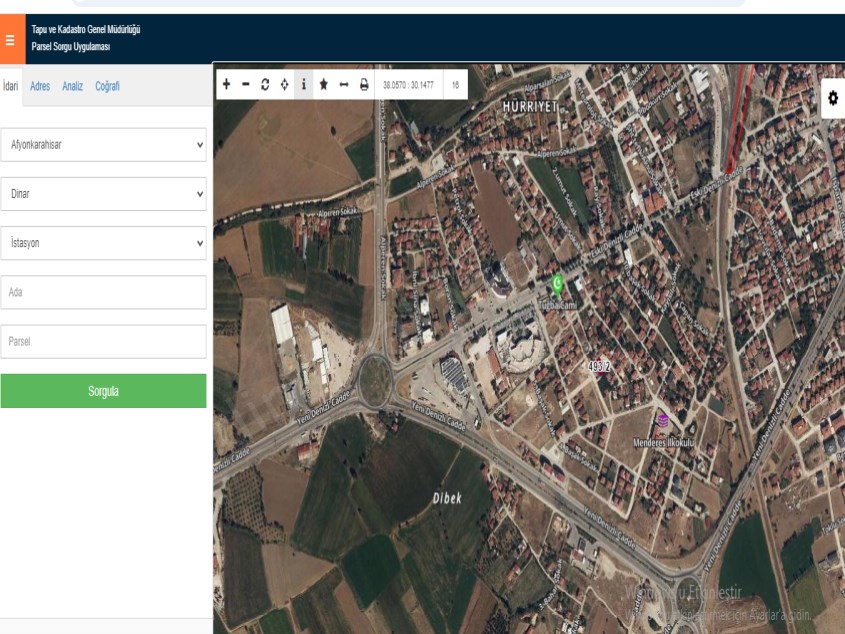Open map settings gear icon
Viewport: 845px width, 634px height.
click(x=833, y=99)
